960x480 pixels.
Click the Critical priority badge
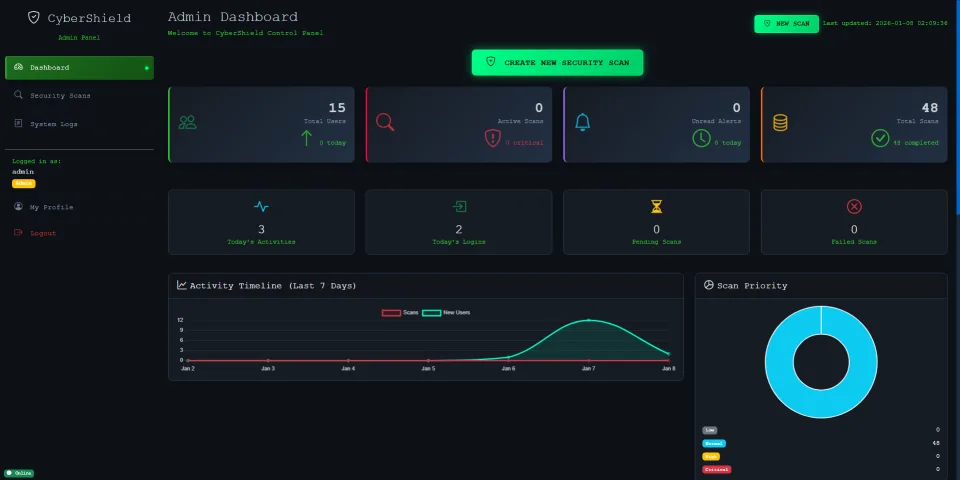click(716, 470)
